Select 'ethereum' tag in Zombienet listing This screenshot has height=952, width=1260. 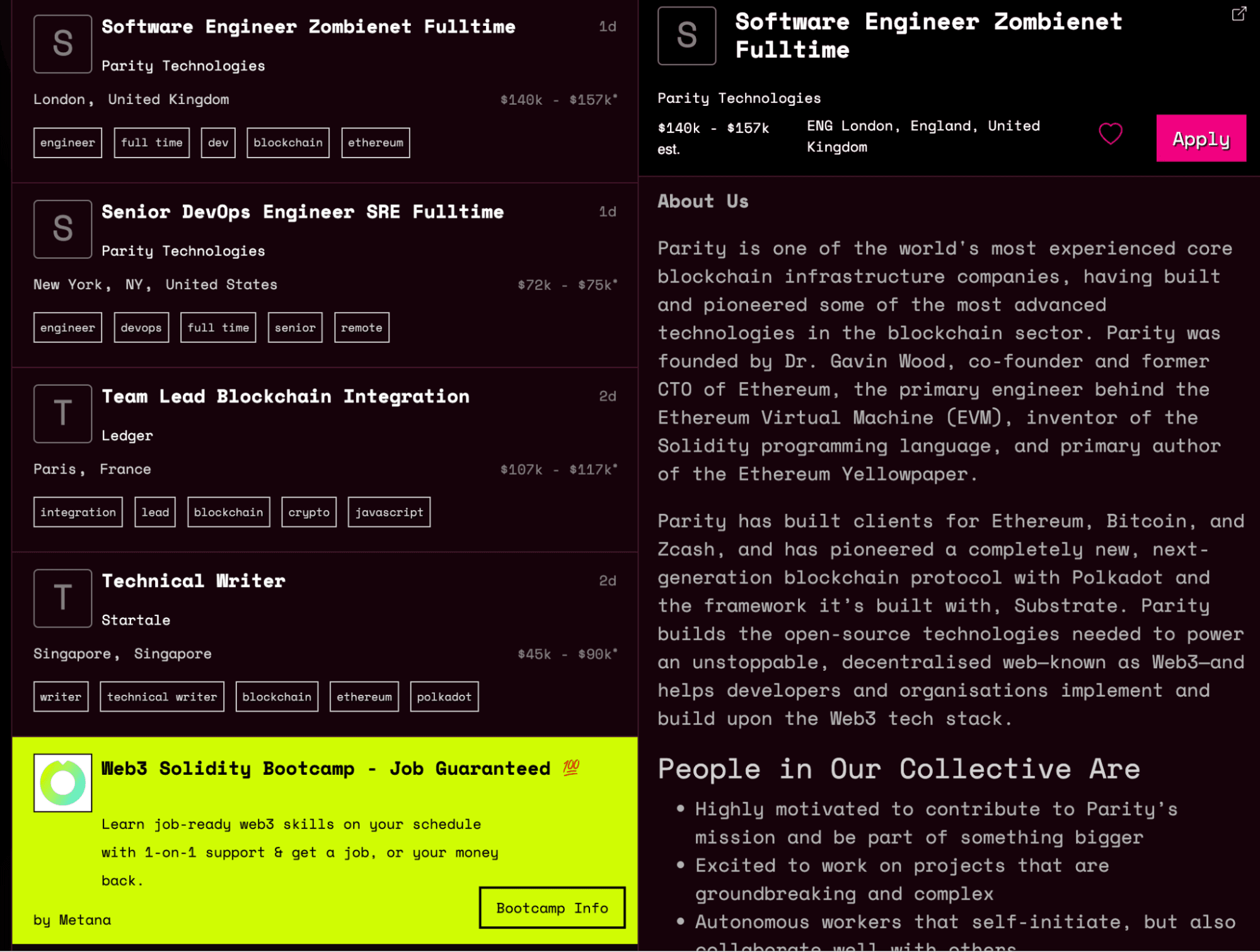376,142
